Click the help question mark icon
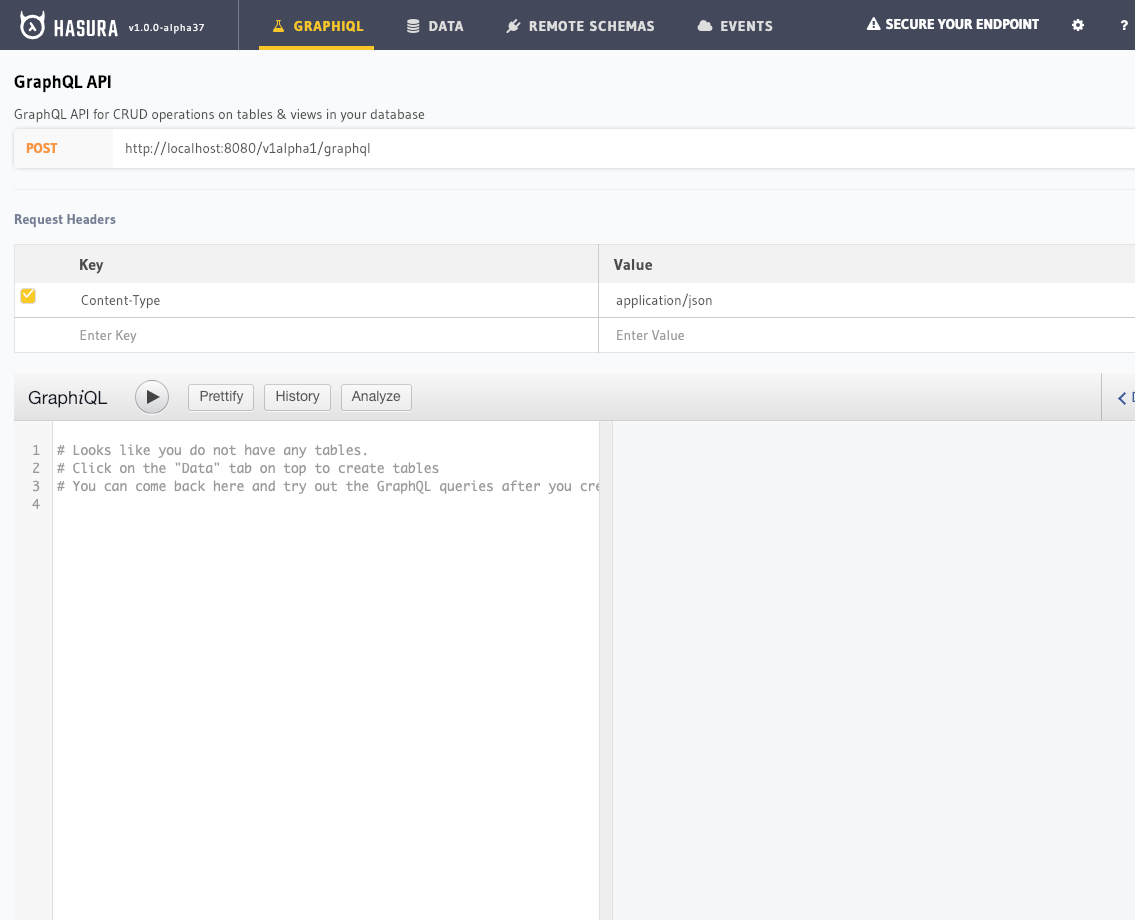This screenshot has width=1135, height=920. [x=1124, y=24]
